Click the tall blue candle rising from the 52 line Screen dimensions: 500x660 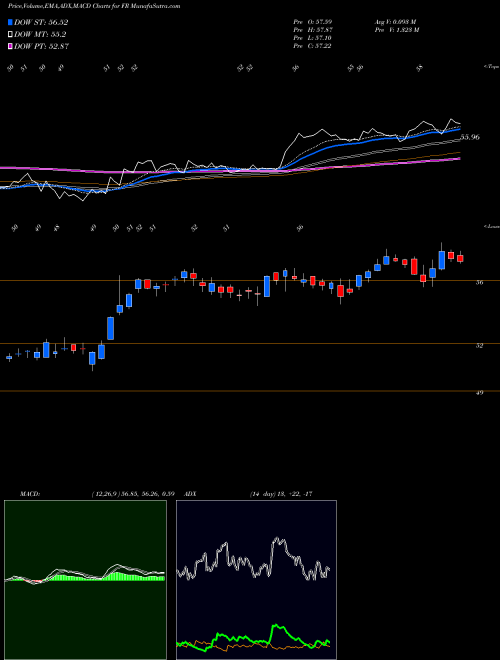110,328
